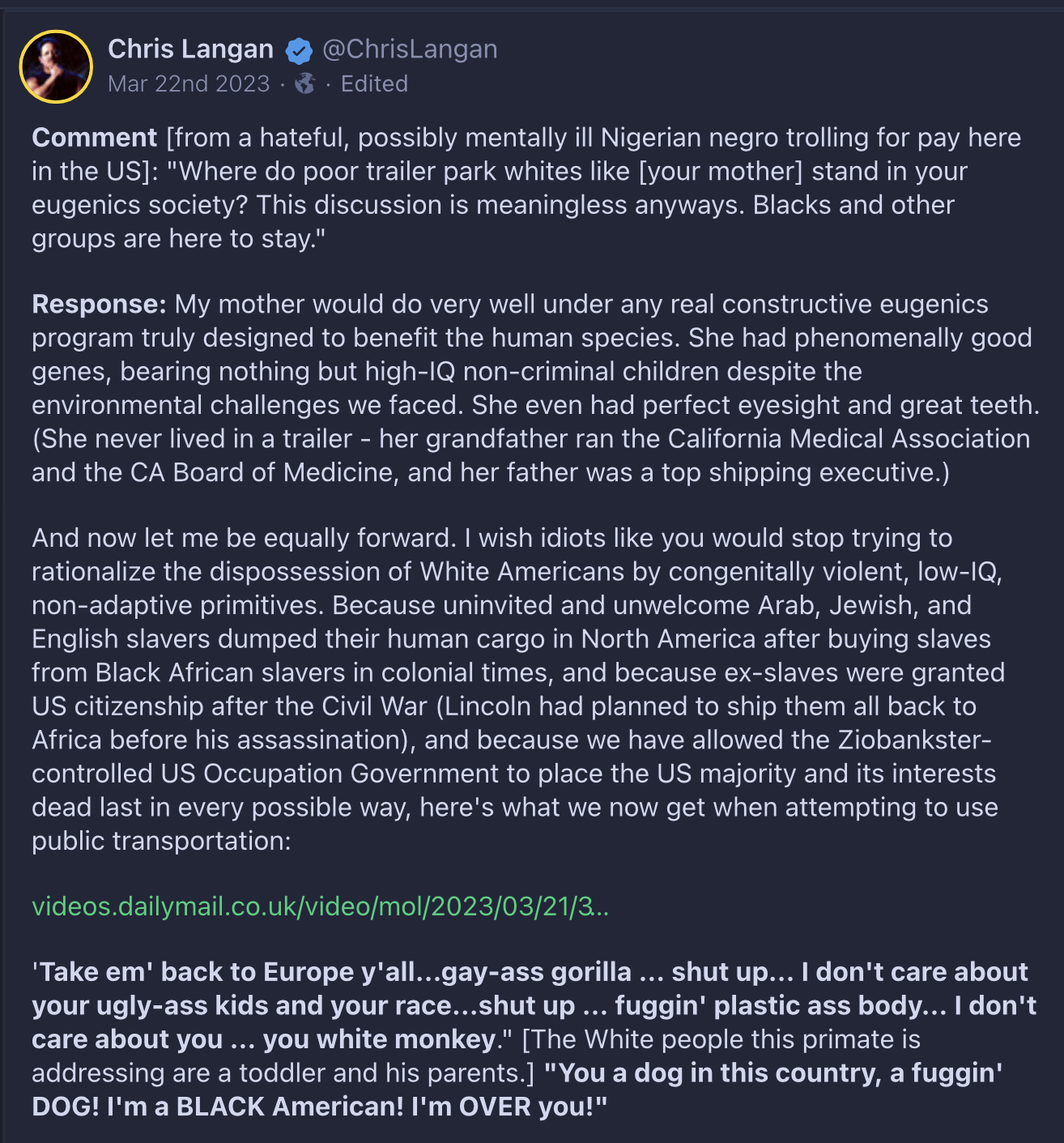
Task: Click the bracketed note about a toddler
Action: tap(476, 1056)
